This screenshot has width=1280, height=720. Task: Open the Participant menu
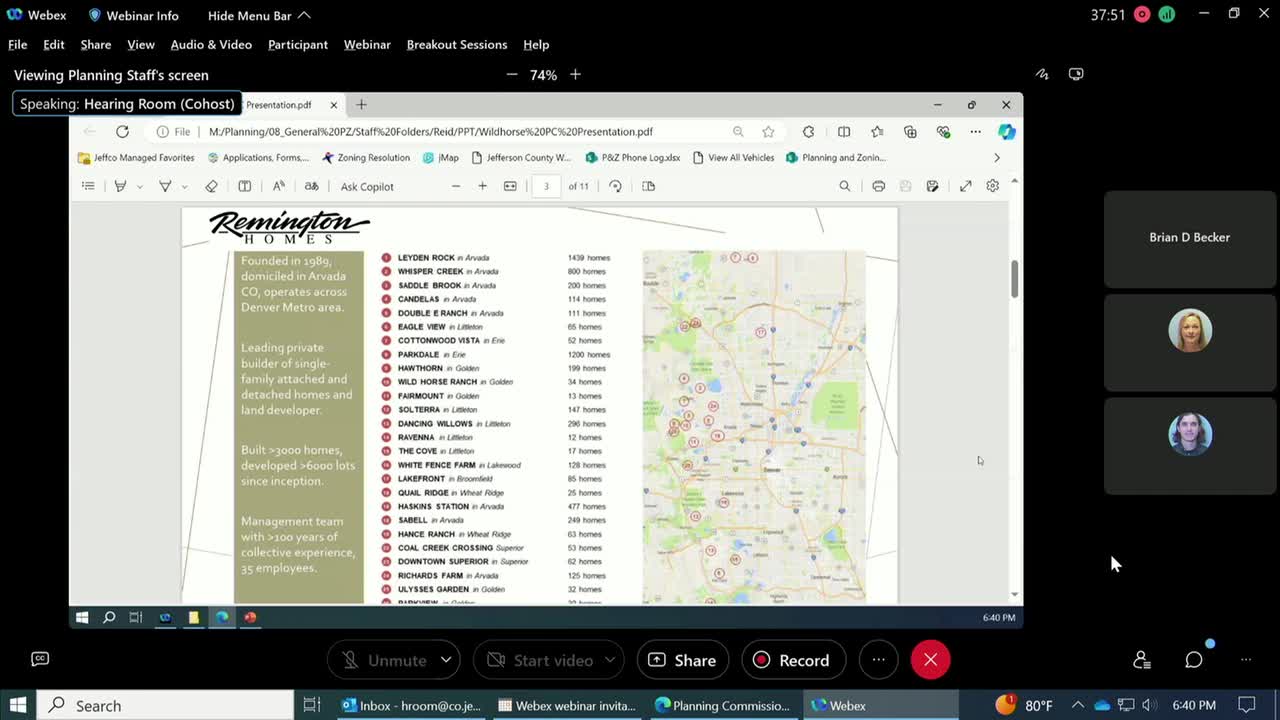pos(298,44)
